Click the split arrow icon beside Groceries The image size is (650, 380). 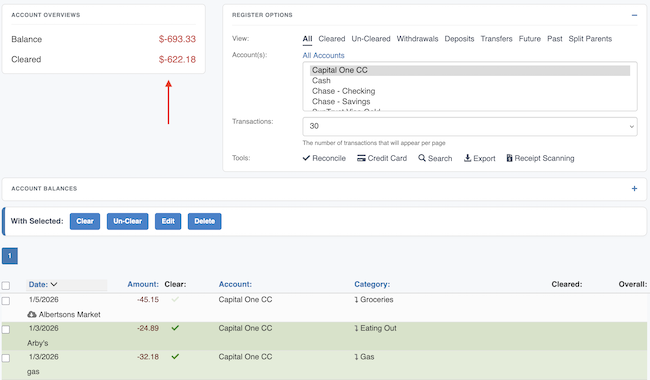point(356,300)
